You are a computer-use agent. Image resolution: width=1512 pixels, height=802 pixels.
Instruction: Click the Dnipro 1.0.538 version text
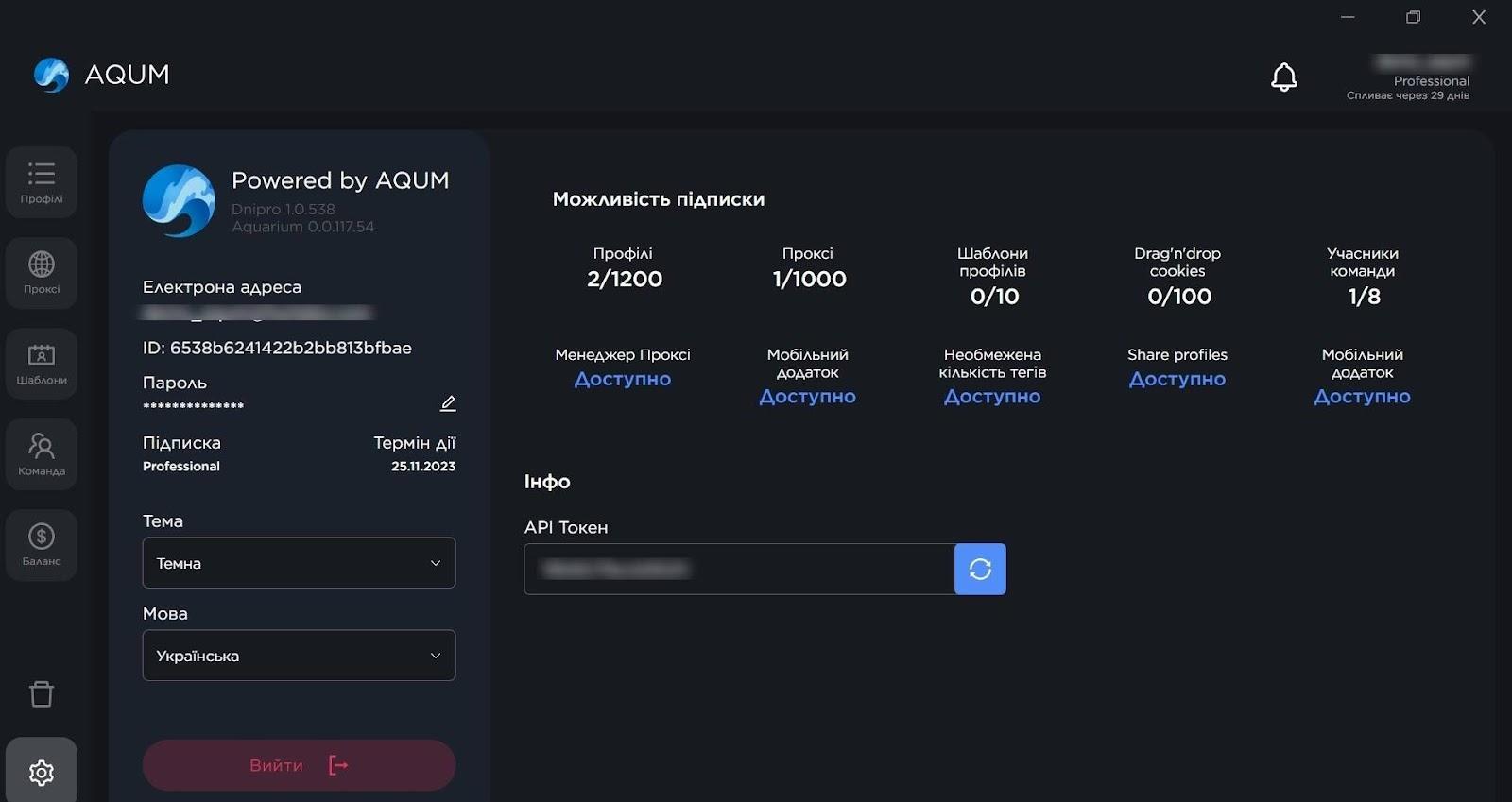click(x=283, y=209)
